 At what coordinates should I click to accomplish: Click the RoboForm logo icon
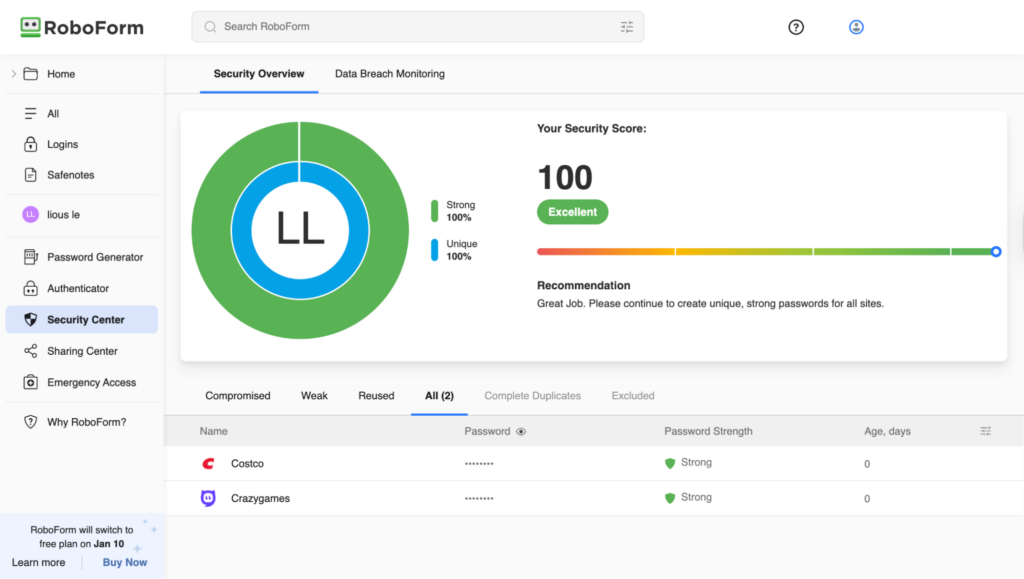tap(30, 27)
